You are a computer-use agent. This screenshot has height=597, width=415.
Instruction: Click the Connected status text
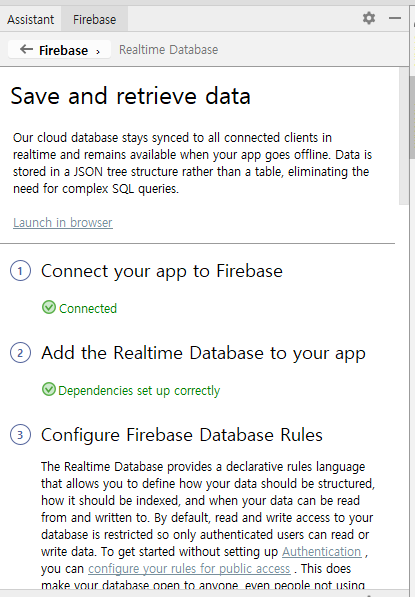click(x=88, y=308)
